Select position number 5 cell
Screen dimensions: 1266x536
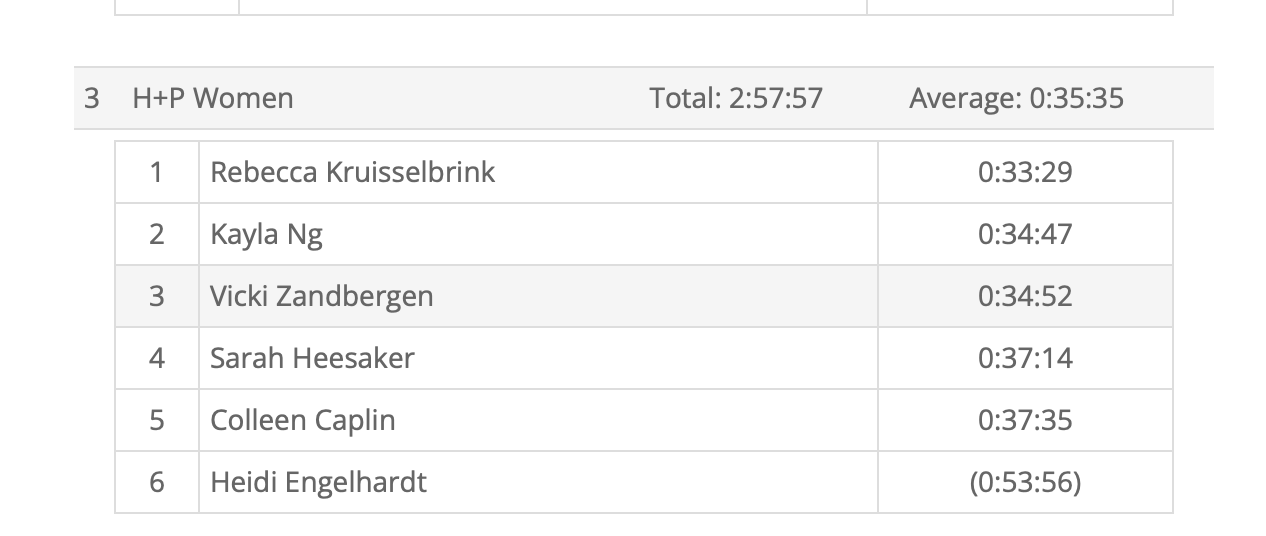click(157, 420)
